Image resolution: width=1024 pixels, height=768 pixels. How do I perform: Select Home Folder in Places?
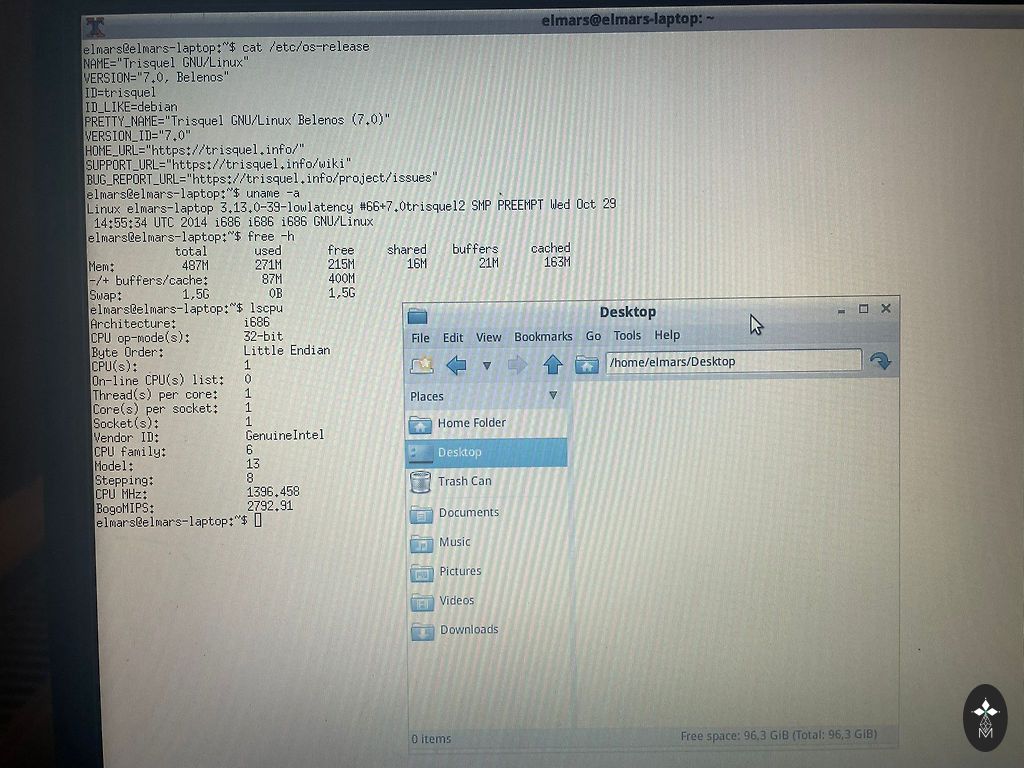471,423
